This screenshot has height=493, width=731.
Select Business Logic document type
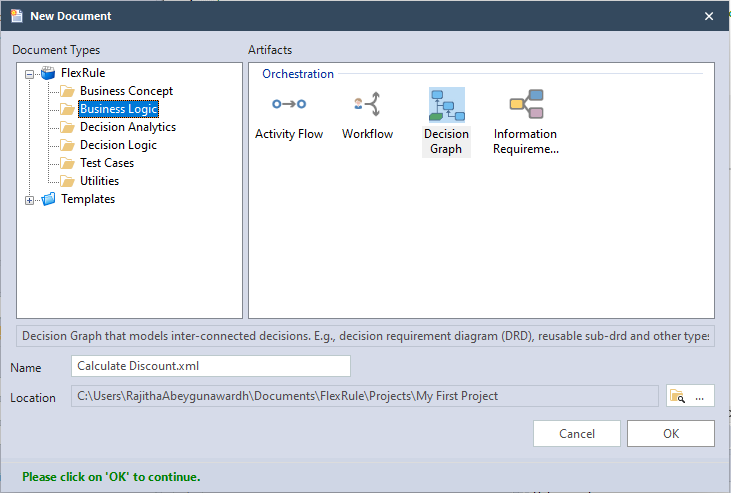[x=118, y=109]
